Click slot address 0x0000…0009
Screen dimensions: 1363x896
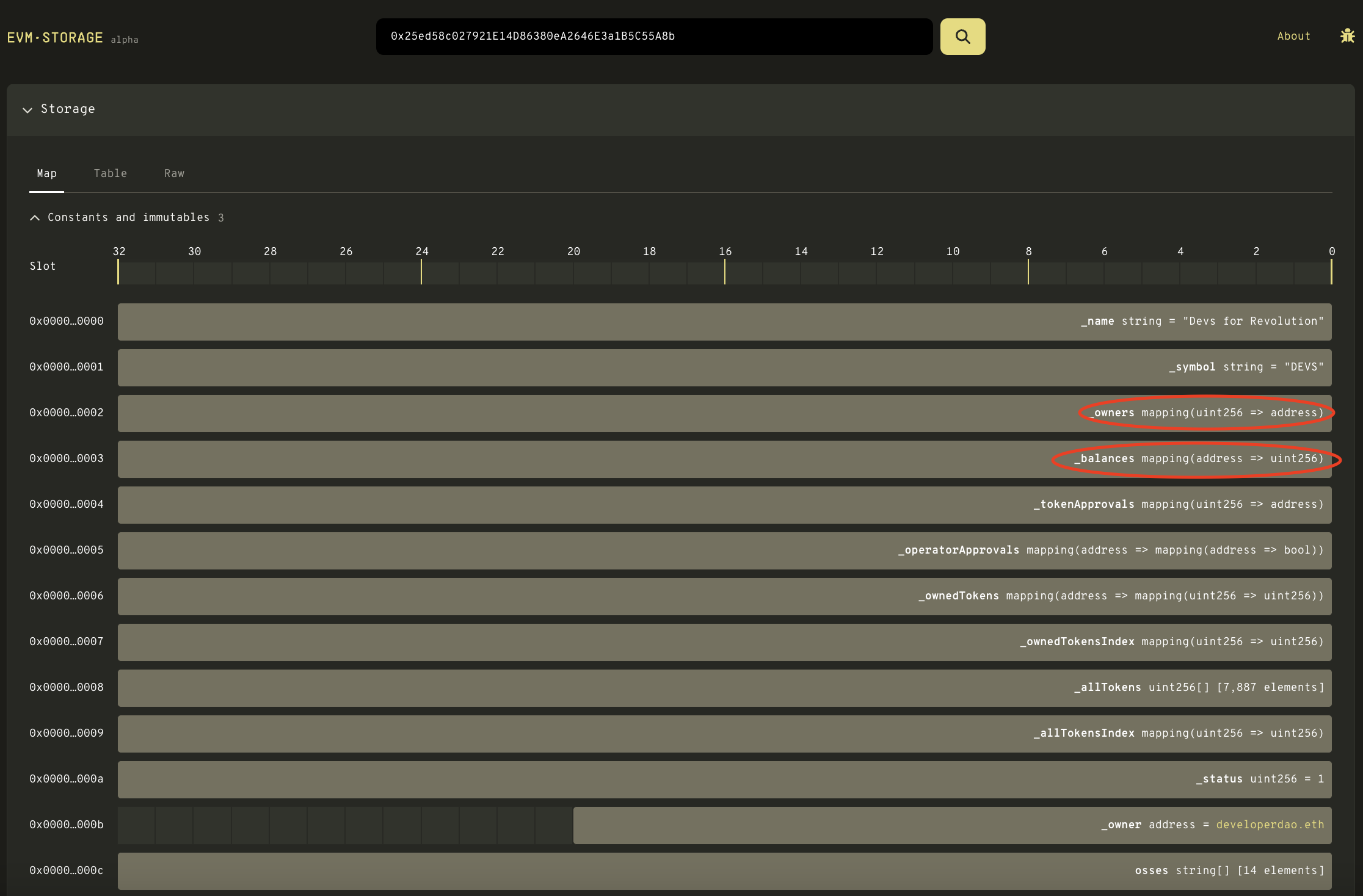[x=67, y=733]
